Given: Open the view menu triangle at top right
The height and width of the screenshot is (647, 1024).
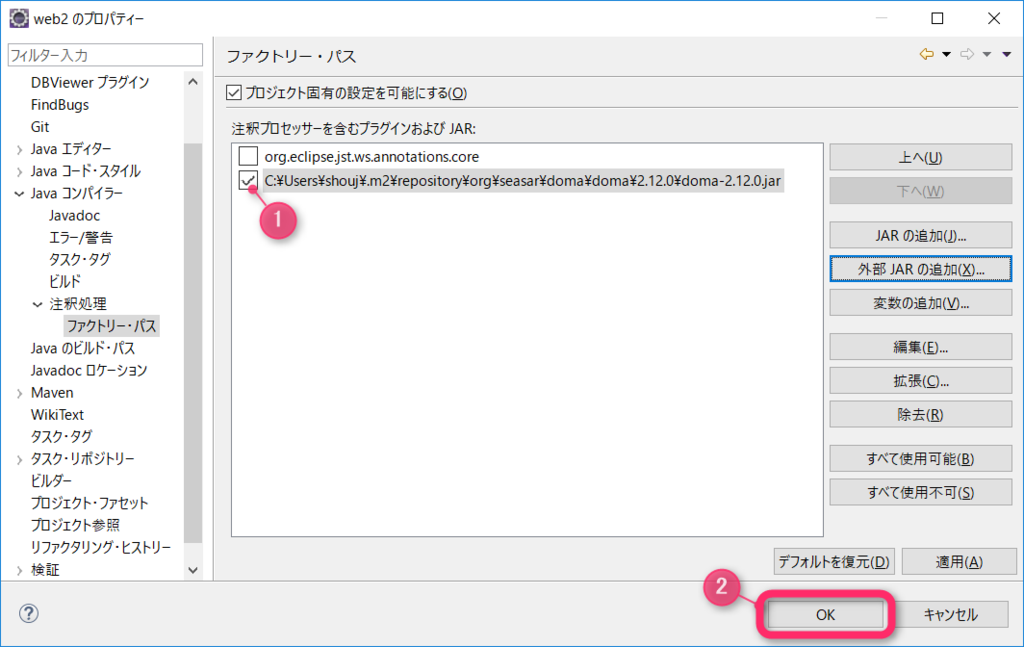Looking at the screenshot, I should click(x=1008, y=55).
